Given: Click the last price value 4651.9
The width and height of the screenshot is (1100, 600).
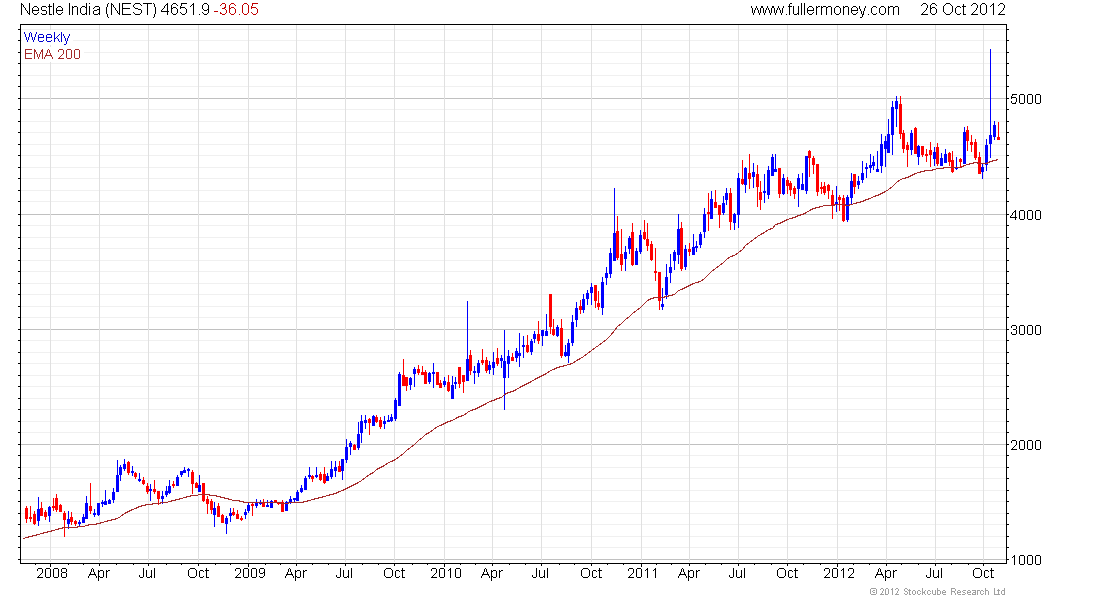Looking at the screenshot, I should click(185, 9).
